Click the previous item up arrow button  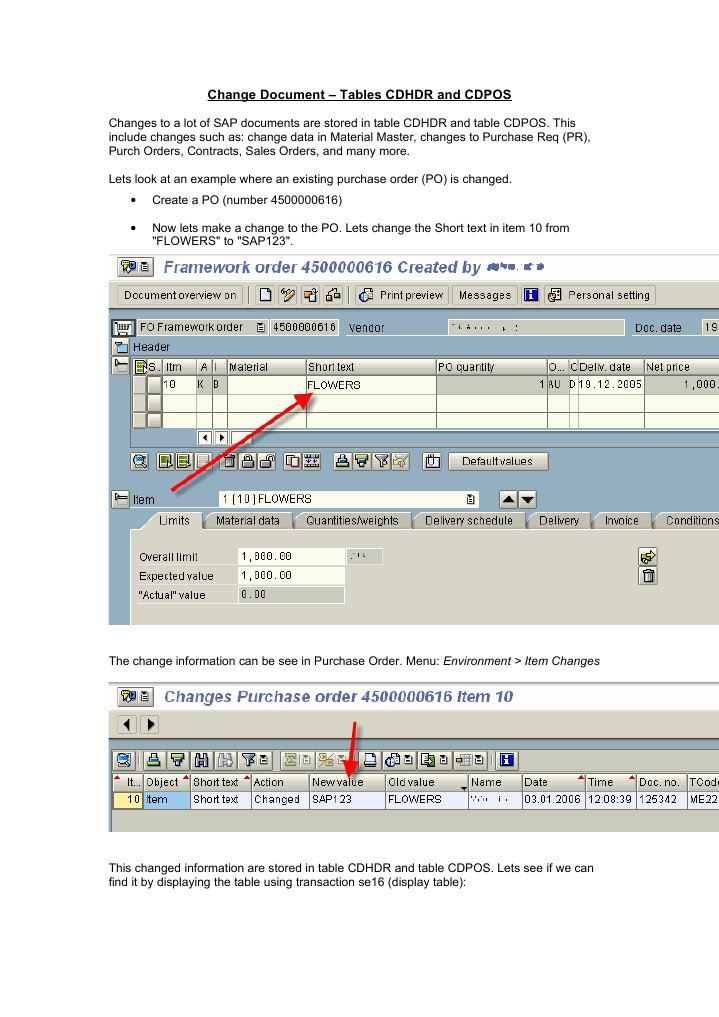pyautogui.click(x=509, y=499)
